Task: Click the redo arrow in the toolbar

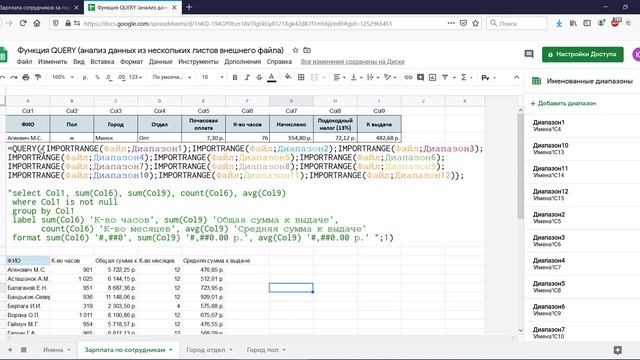Action: coord(14,77)
